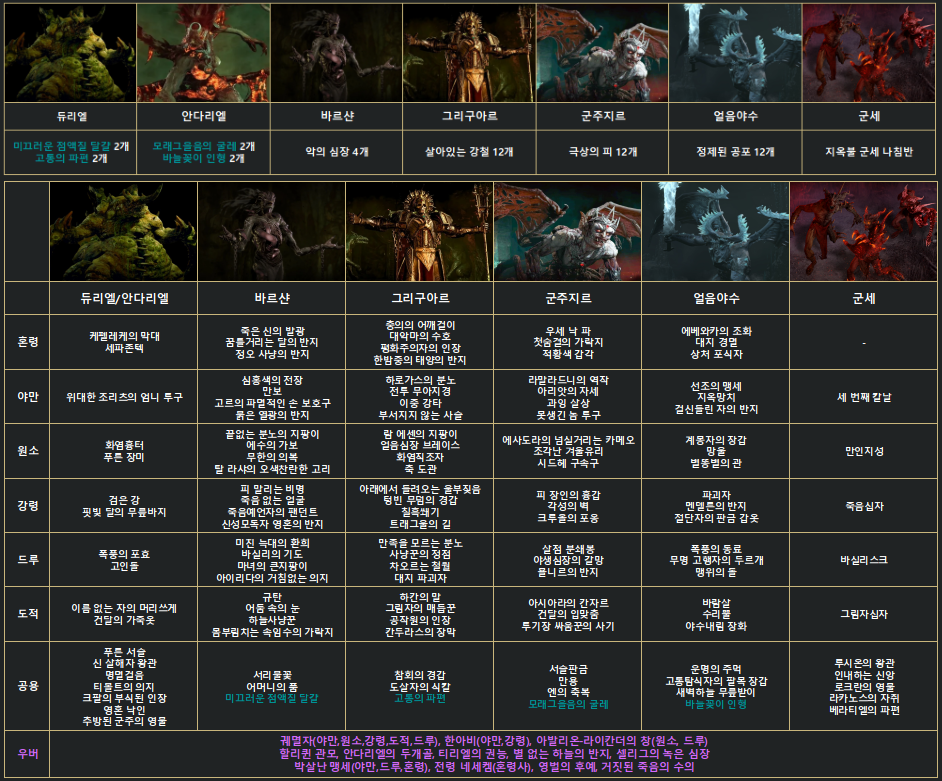Select the '살아있는 강철 12개' cell
Screen dimensions: 942x781
(469, 152)
